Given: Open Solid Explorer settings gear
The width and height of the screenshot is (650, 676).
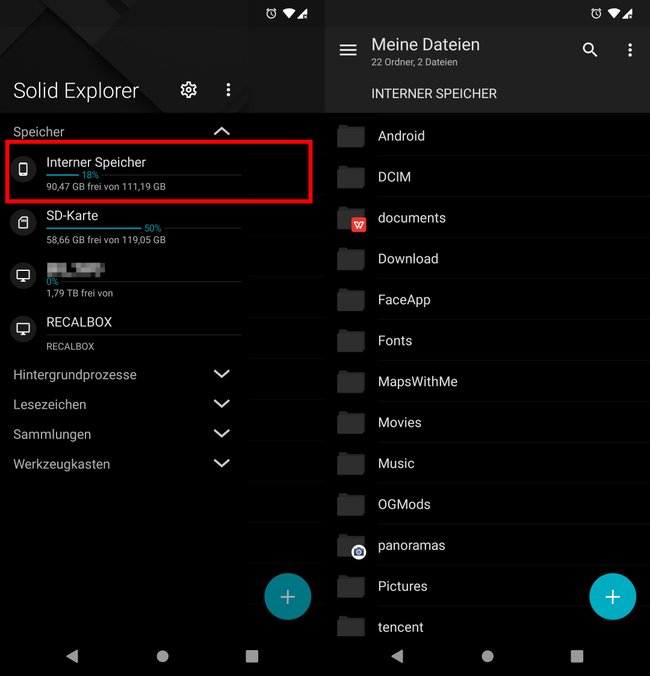Looking at the screenshot, I should tap(188, 90).
